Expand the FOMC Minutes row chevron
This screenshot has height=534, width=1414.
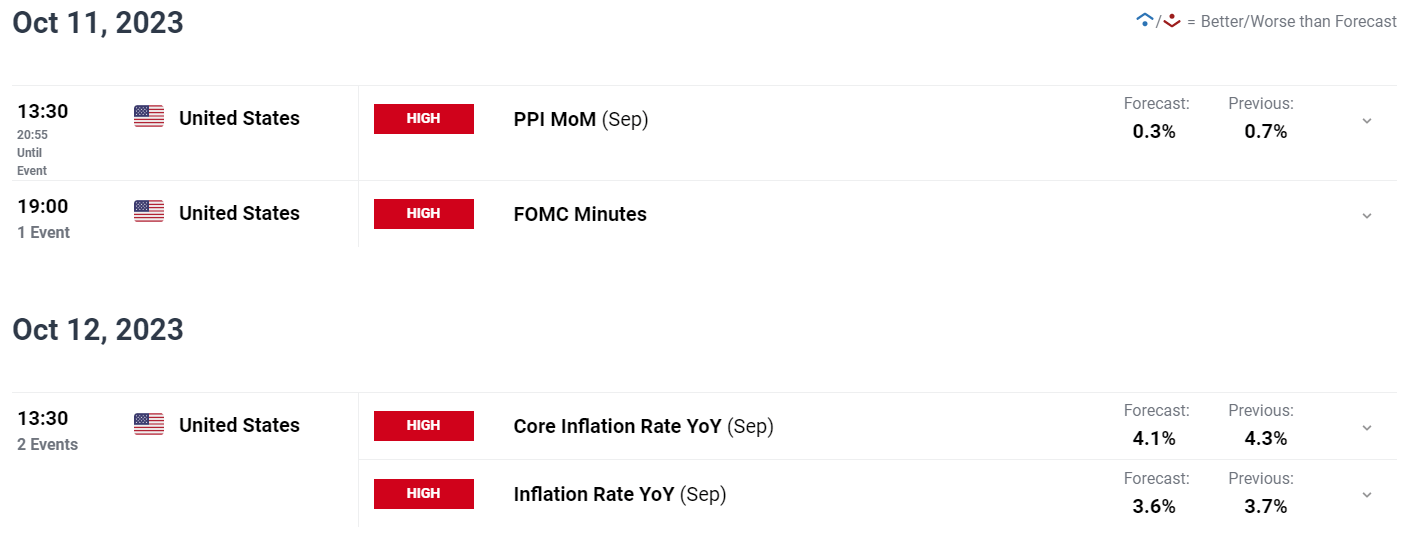coord(1367,215)
